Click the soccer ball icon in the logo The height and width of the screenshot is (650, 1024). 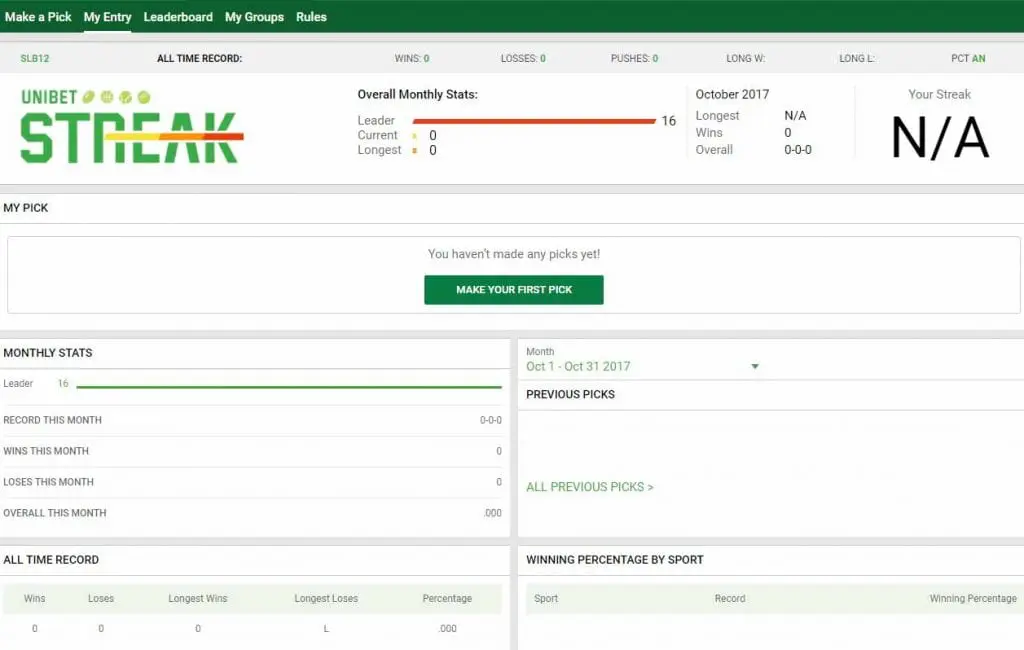(x=125, y=98)
